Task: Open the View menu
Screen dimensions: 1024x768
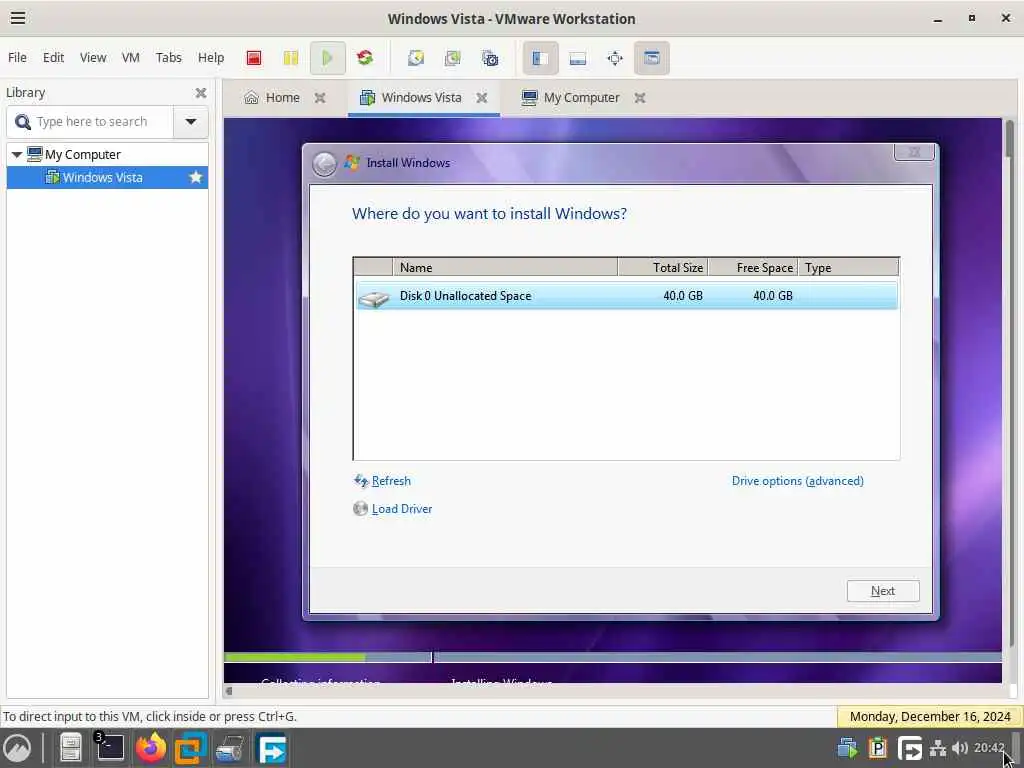Action: coord(93,57)
